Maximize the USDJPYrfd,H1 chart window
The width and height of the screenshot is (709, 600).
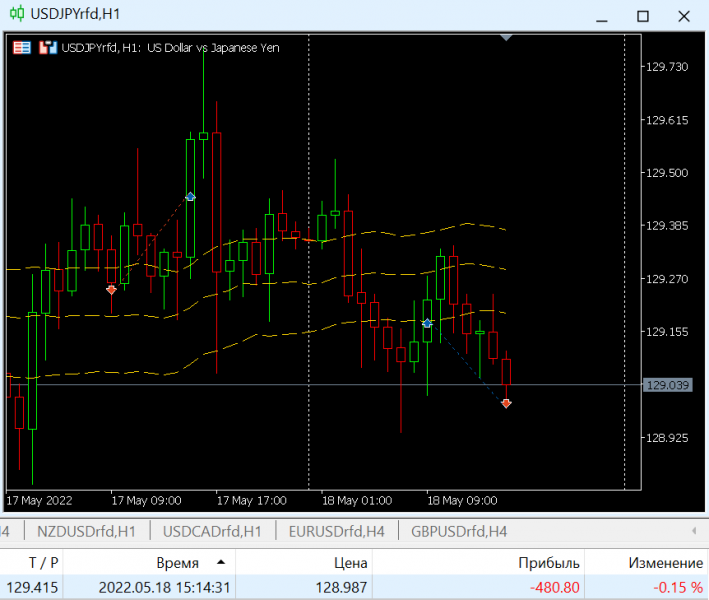pyautogui.click(x=643, y=16)
